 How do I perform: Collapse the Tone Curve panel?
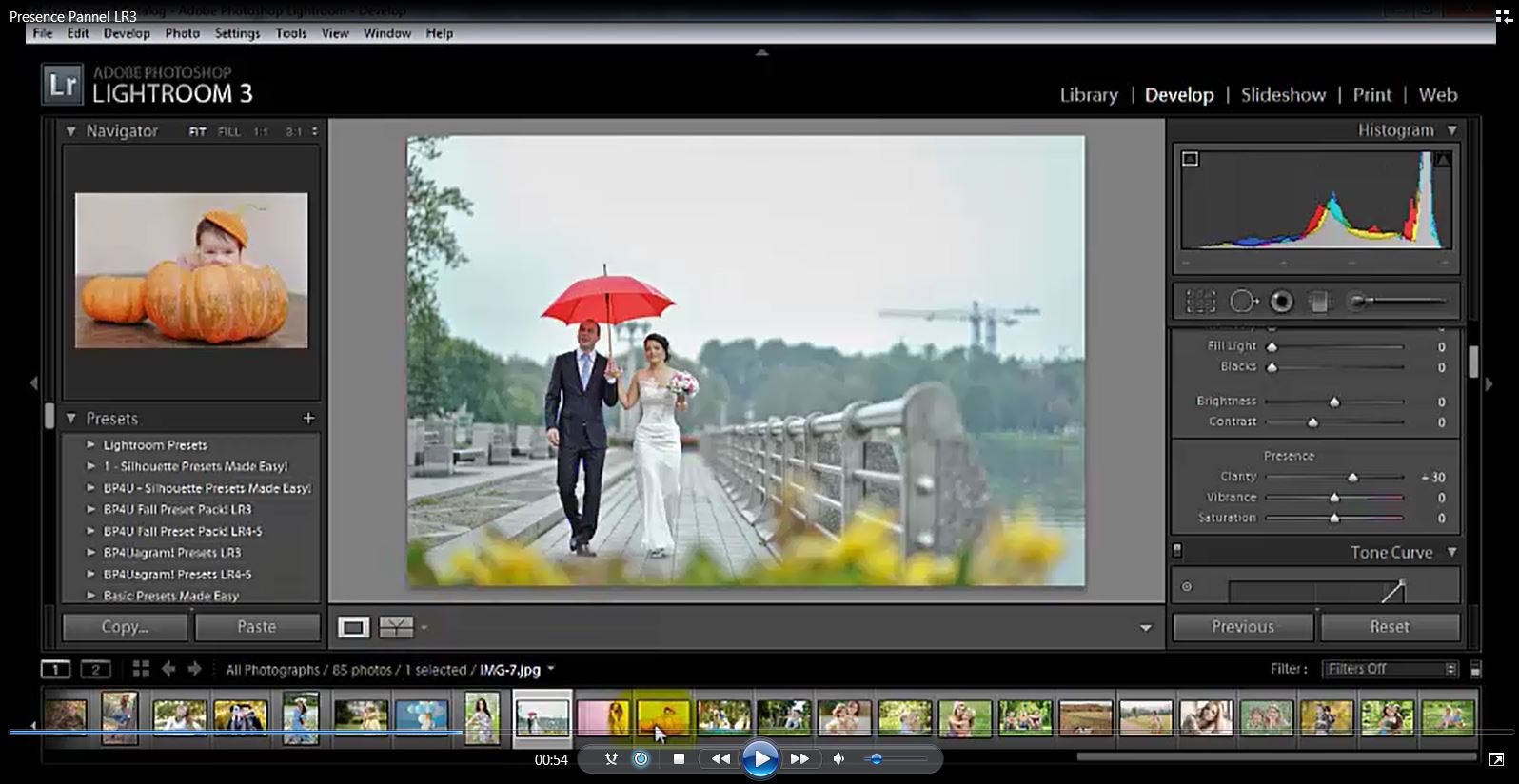pyautogui.click(x=1452, y=552)
